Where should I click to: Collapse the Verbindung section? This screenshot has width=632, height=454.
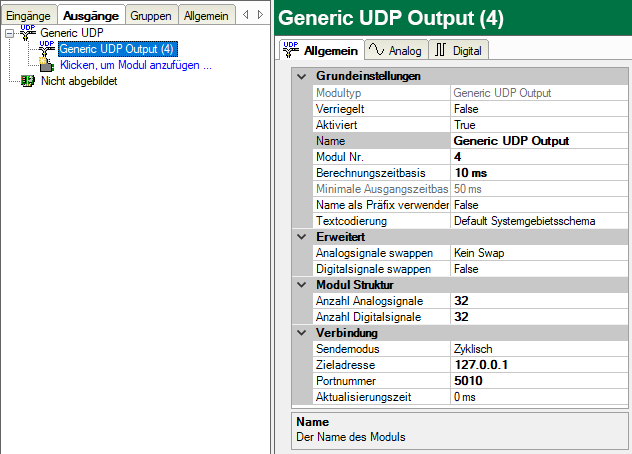tap(301, 333)
